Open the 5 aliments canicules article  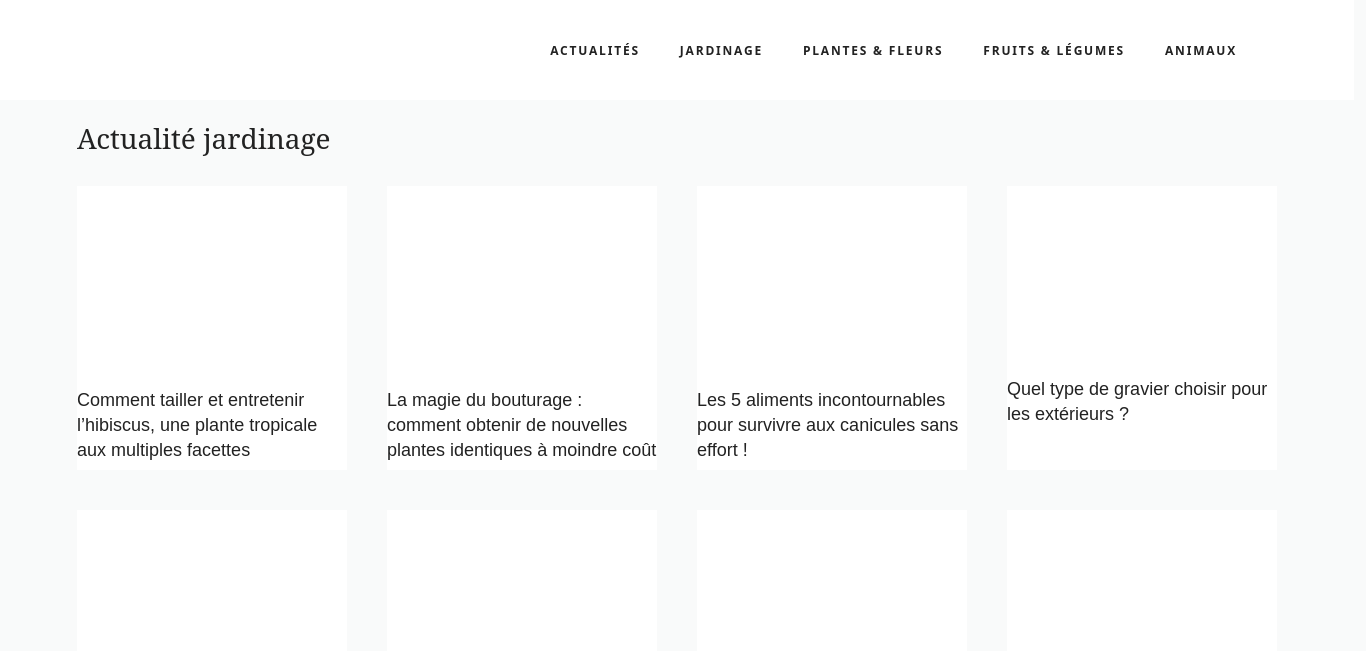[x=827, y=425]
